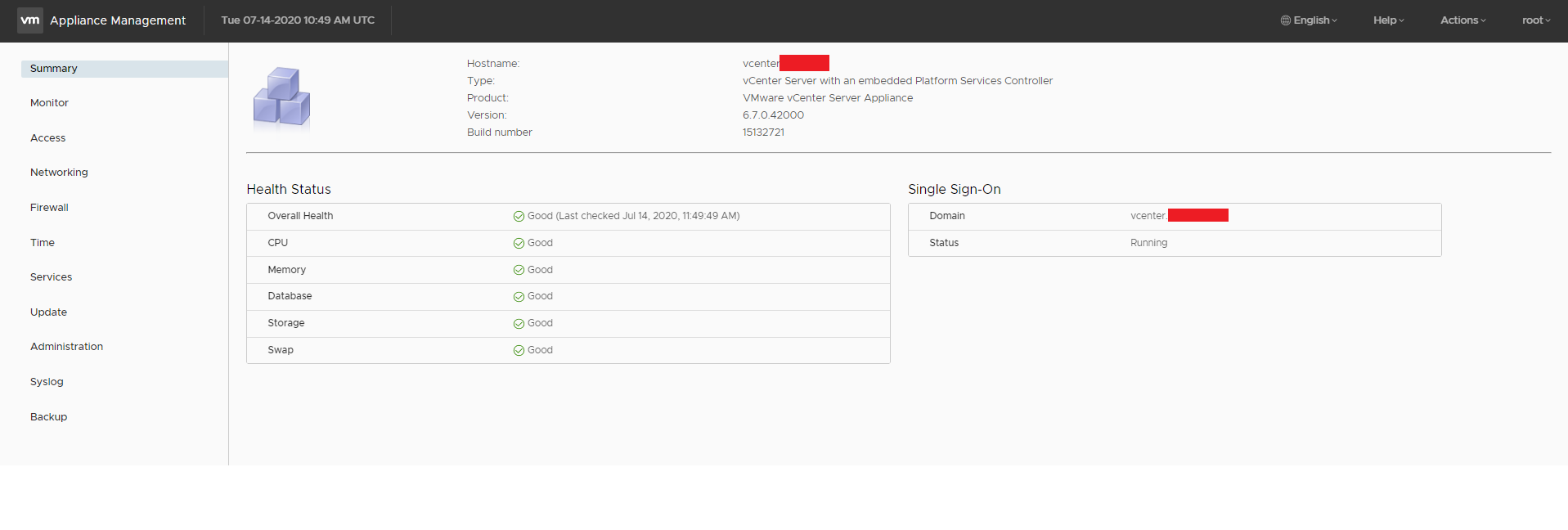Click the green check icon for Overall Health
Viewport: 1568px width, 530px height.
click(519, 217)
